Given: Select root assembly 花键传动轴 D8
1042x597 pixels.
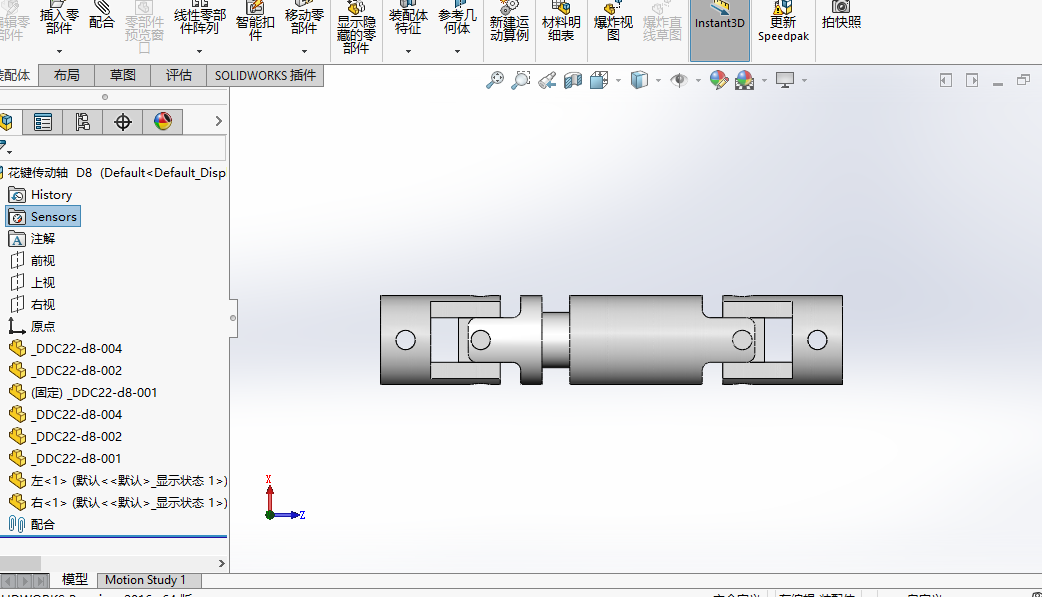Looking at the screenshot, I should (114, 173).
